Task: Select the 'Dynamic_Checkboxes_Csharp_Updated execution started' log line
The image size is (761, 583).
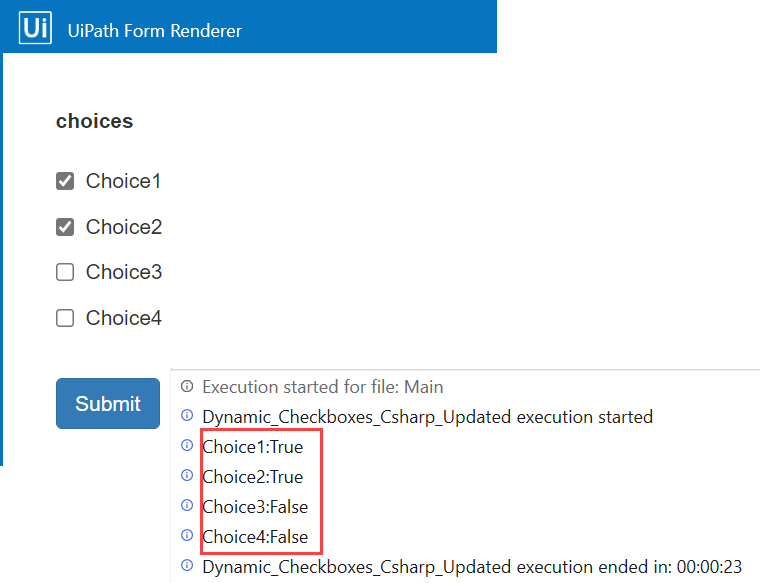Action: (427, 416)
